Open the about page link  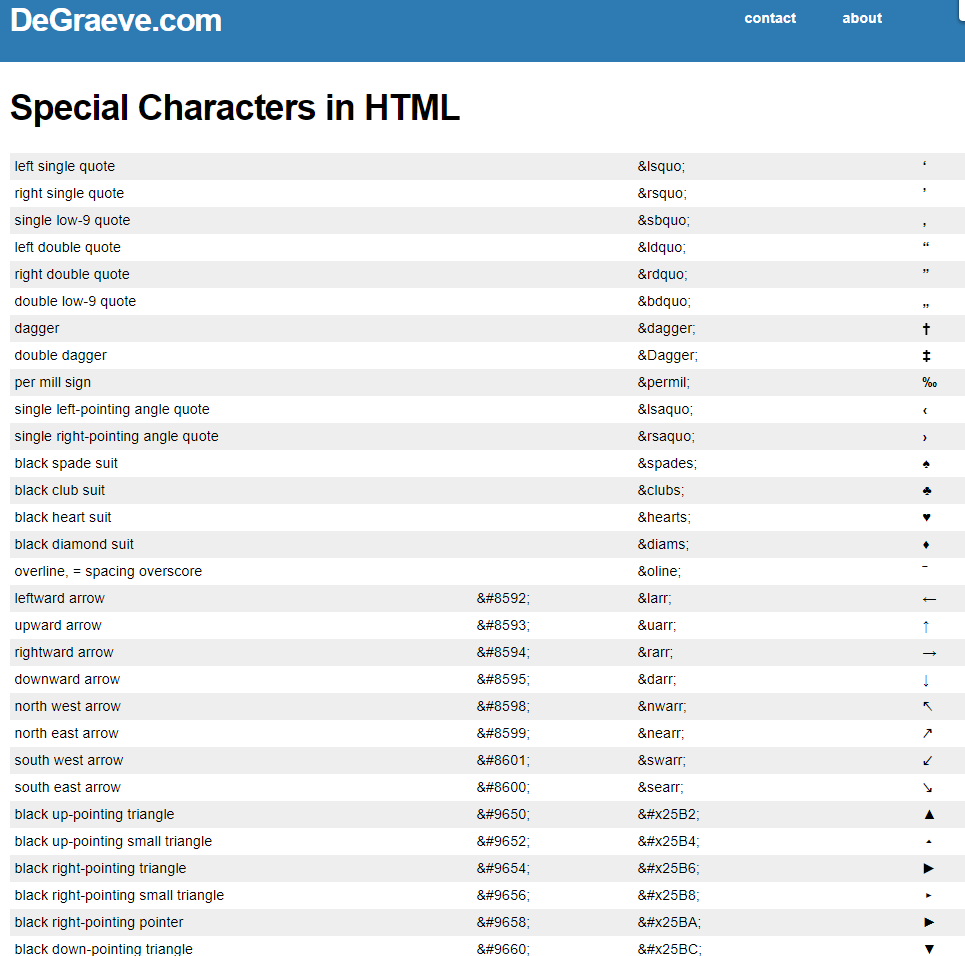coord(862,18)
